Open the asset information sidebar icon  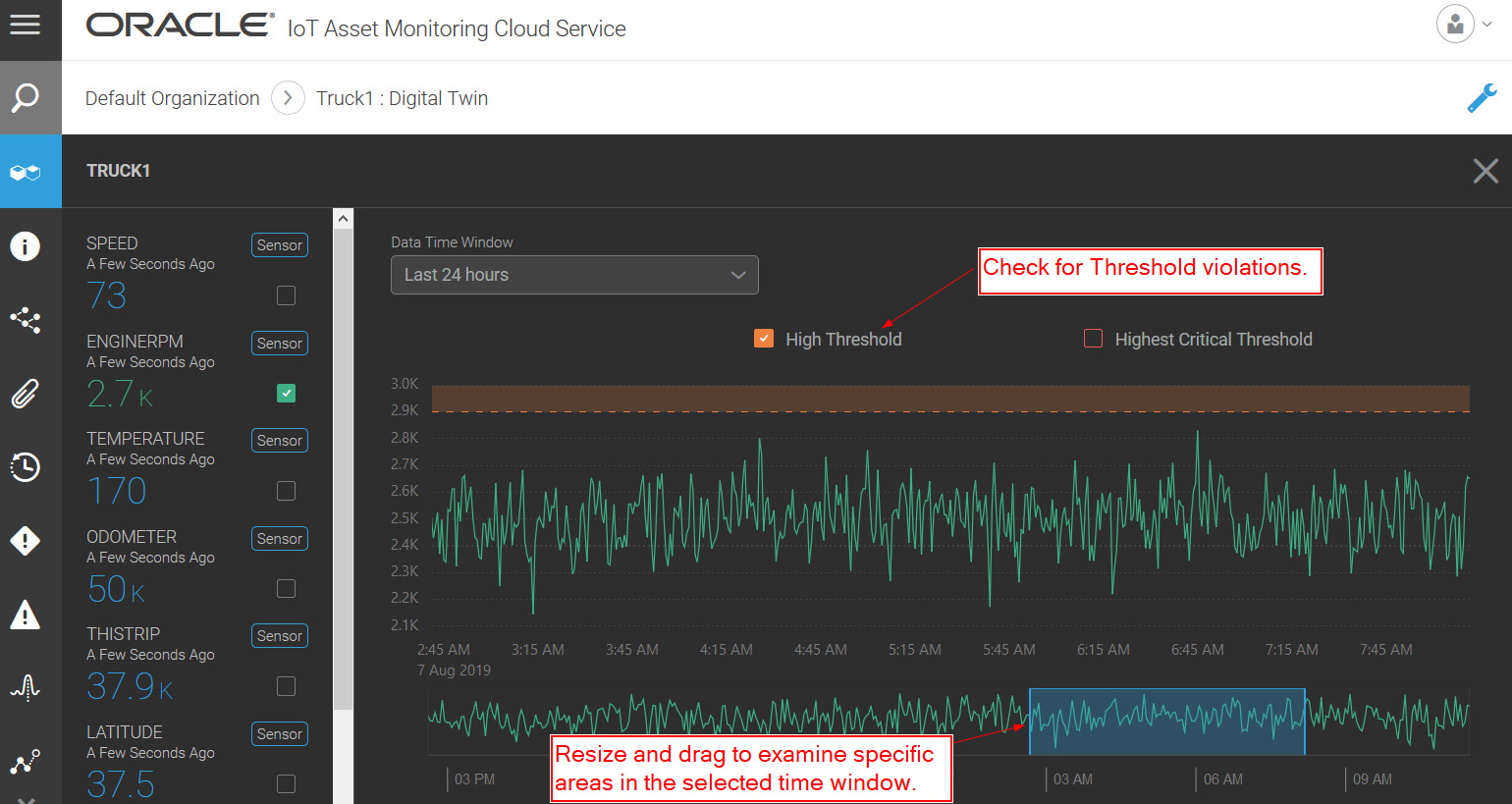(x=26, y=245)
